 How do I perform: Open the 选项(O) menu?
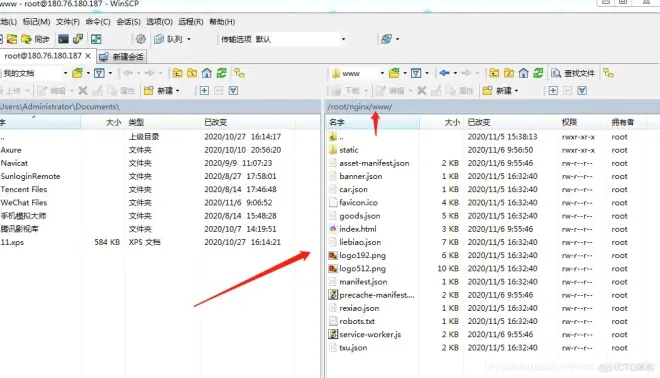tap(159, 21)
